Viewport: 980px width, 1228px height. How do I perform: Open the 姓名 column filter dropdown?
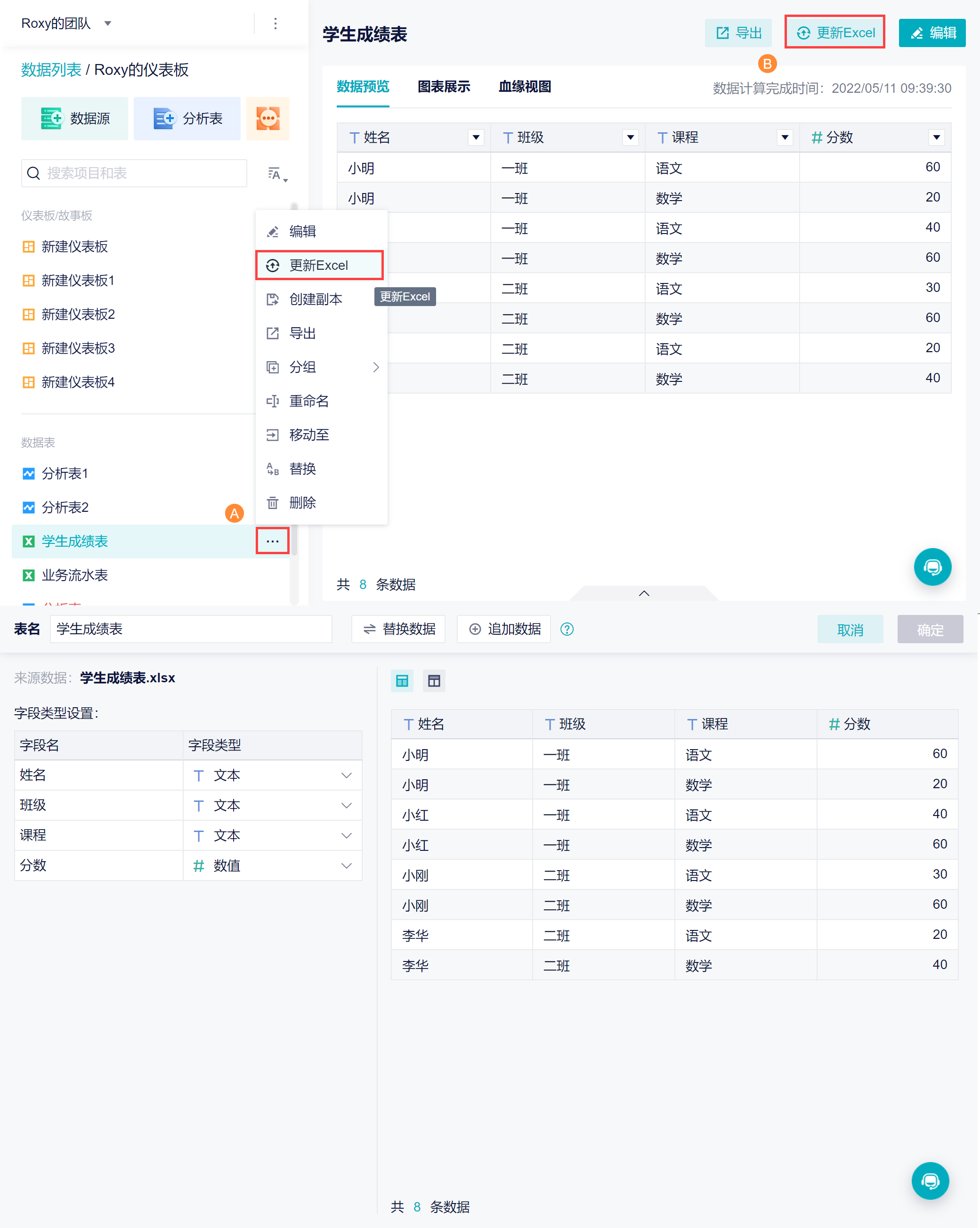(x=476, y=137)
